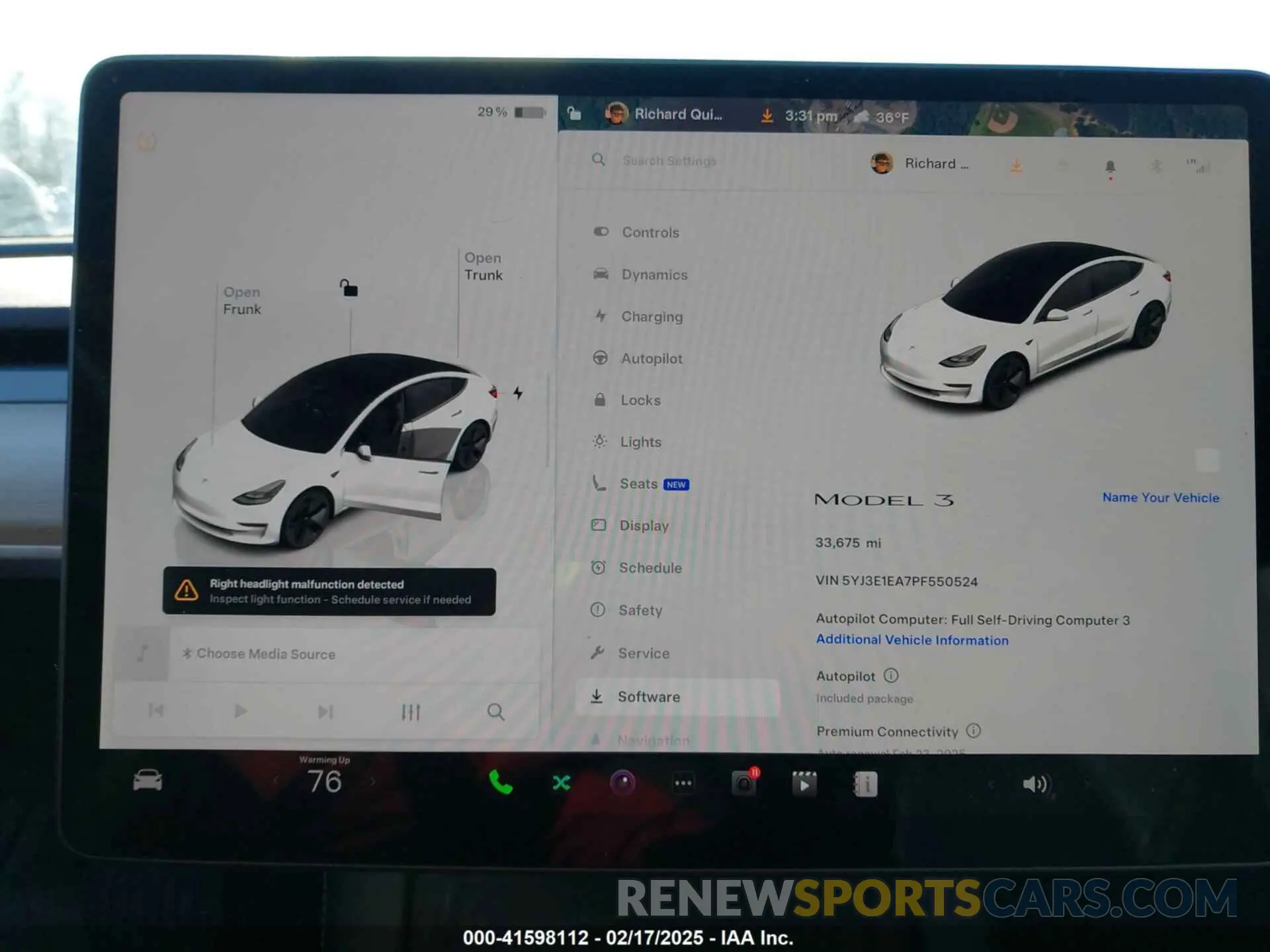Tap the media play button
Viewport: 1270px width, 952px height.
pyautogui.click(x=241, y=711)
